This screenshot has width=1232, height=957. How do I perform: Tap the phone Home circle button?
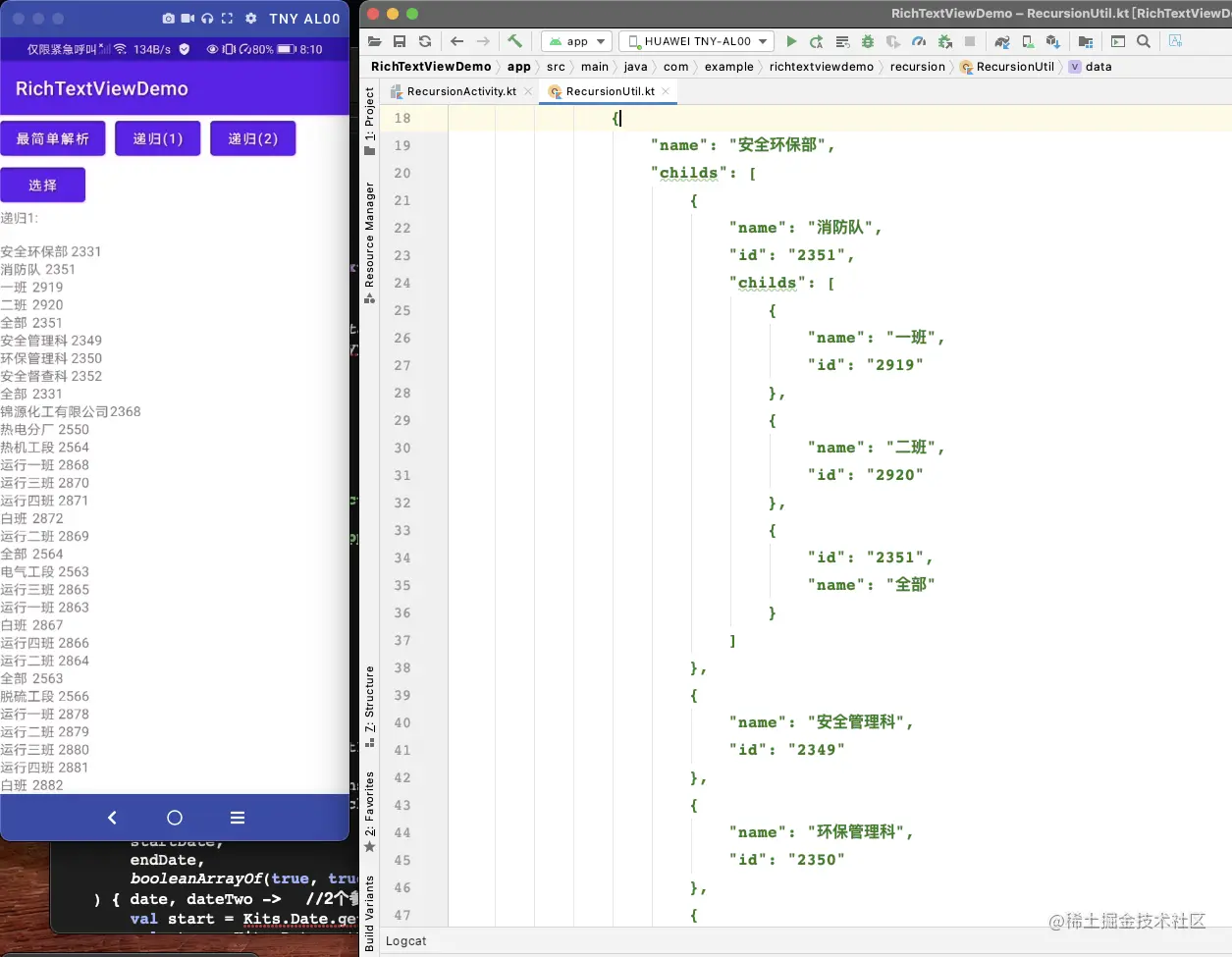coord(175,818)
